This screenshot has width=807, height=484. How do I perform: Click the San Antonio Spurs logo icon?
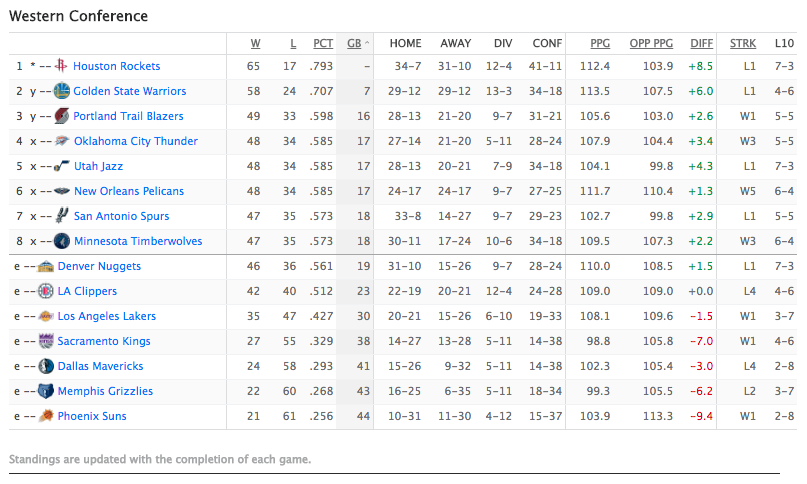tap(62, 216)
